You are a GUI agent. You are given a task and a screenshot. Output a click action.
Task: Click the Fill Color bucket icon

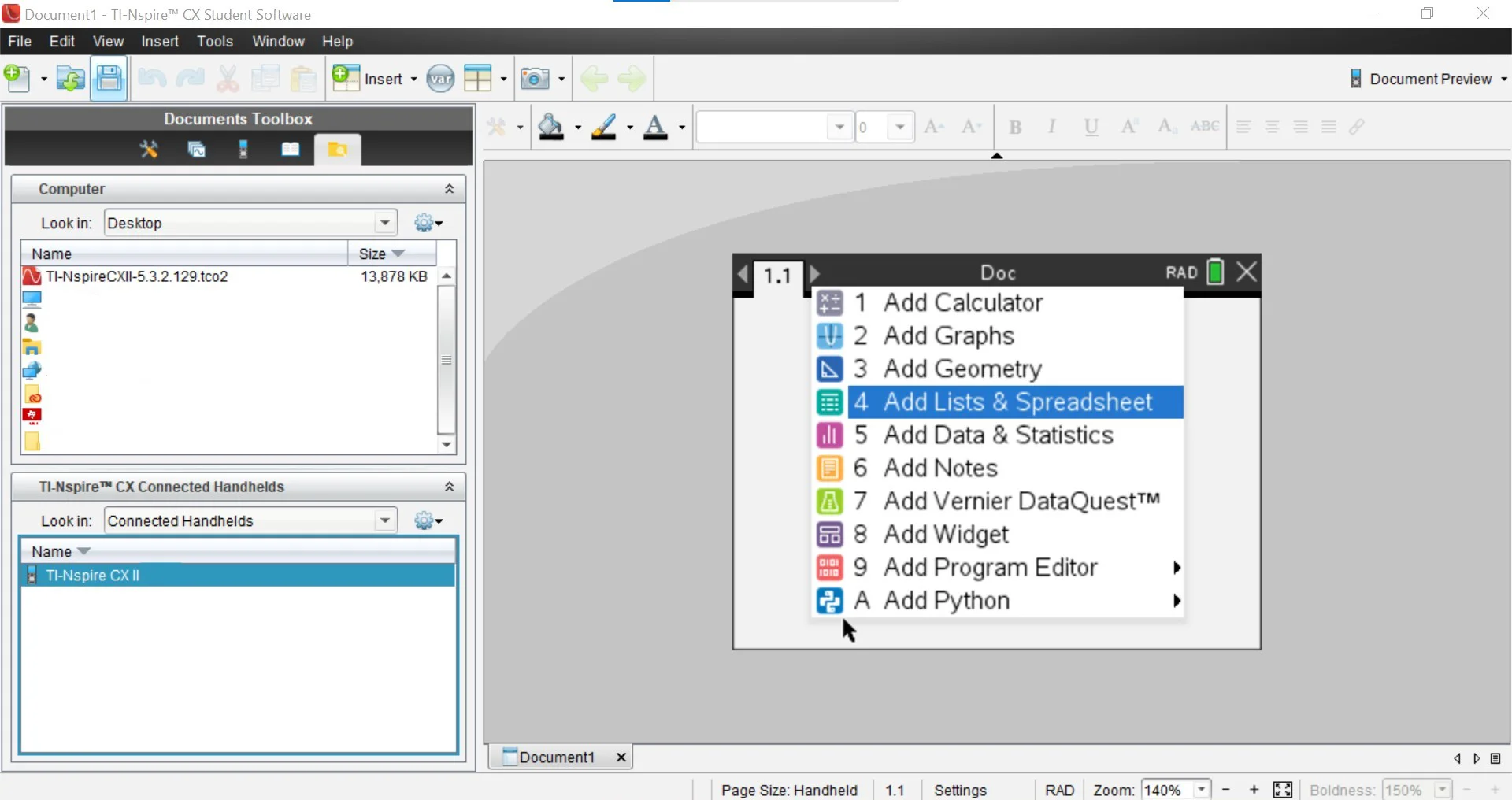[551, 127]
